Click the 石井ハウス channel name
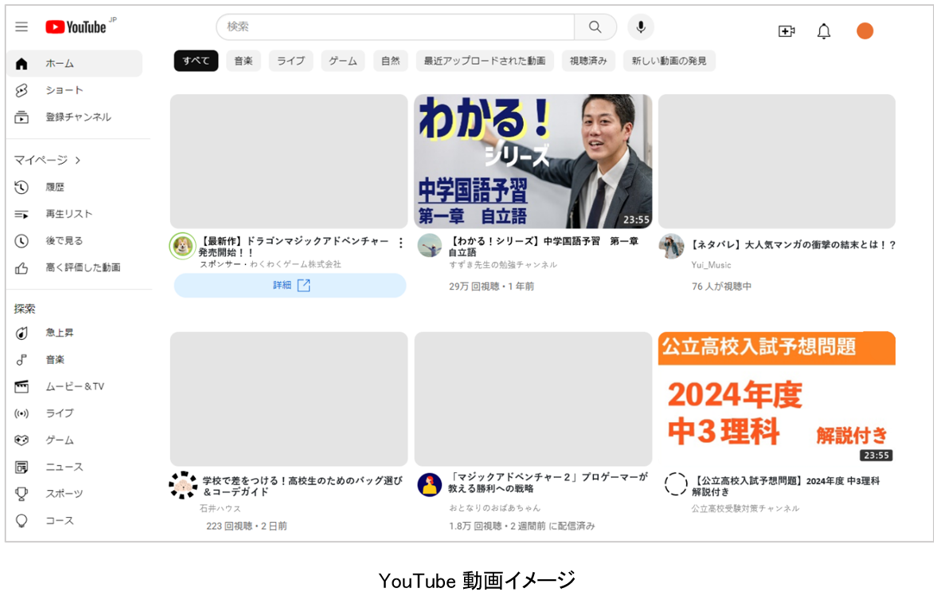The width and height of the screenshot is (937, 595). (x=220, y=508)
